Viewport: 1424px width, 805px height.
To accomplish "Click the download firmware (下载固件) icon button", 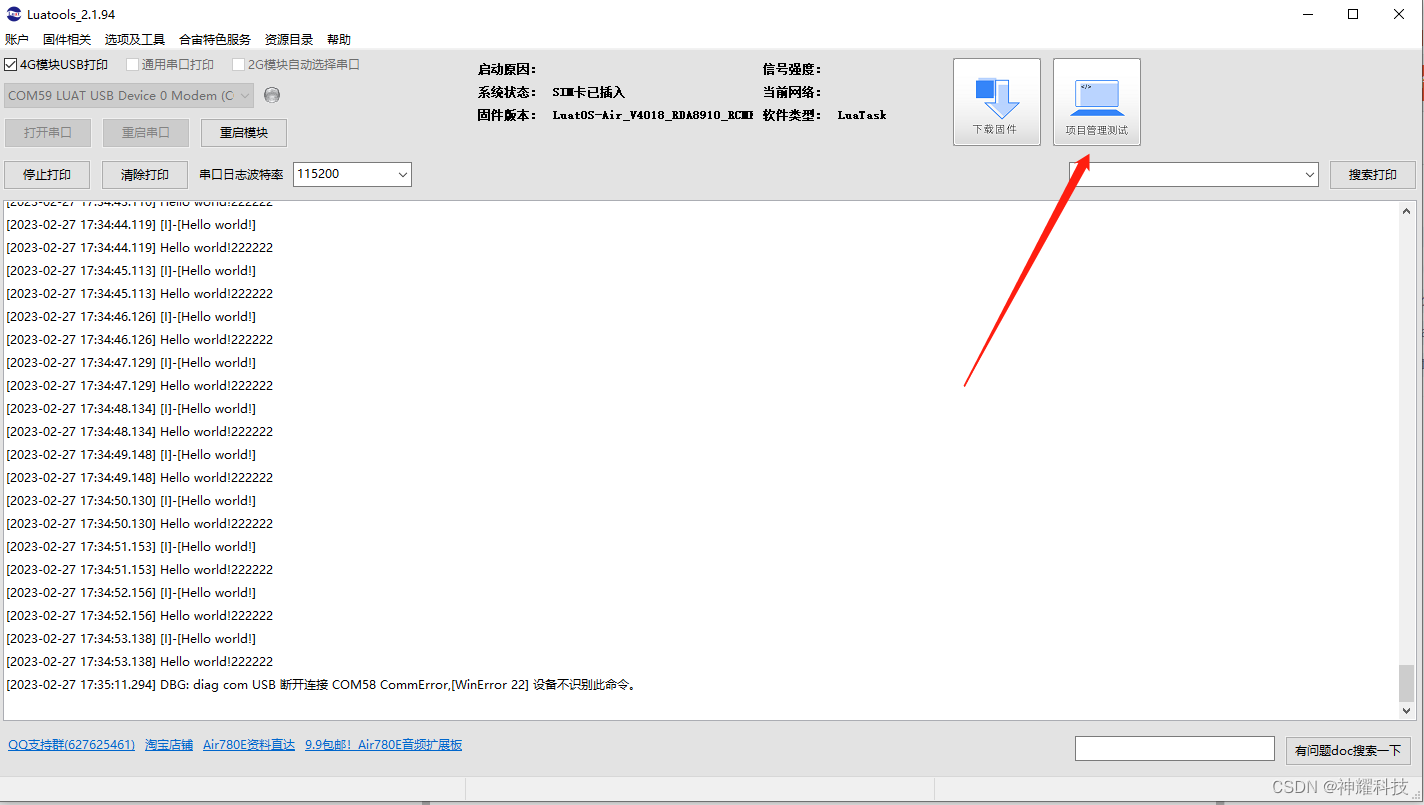I will pyautogui.click(x=996, y=102).
